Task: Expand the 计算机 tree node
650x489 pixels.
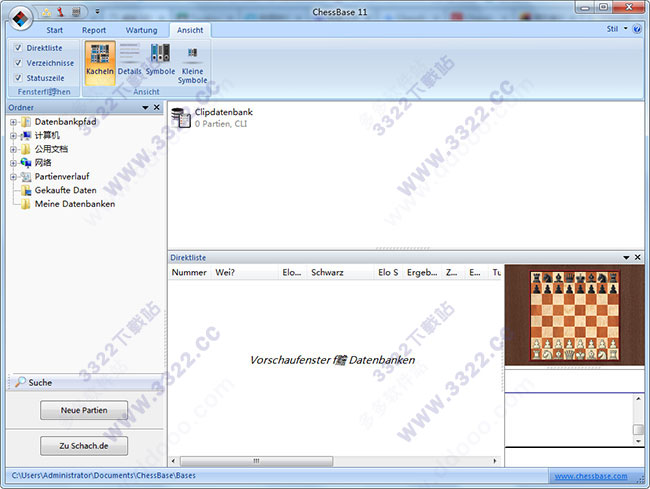Action: click(13, 136)
